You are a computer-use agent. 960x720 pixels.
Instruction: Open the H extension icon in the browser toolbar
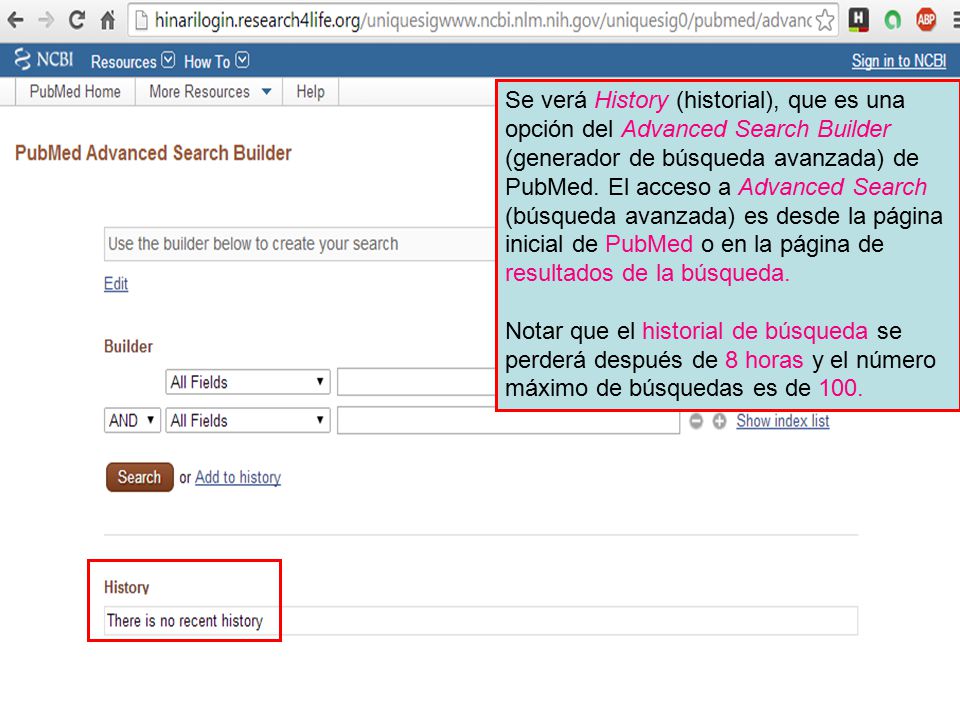859,20
